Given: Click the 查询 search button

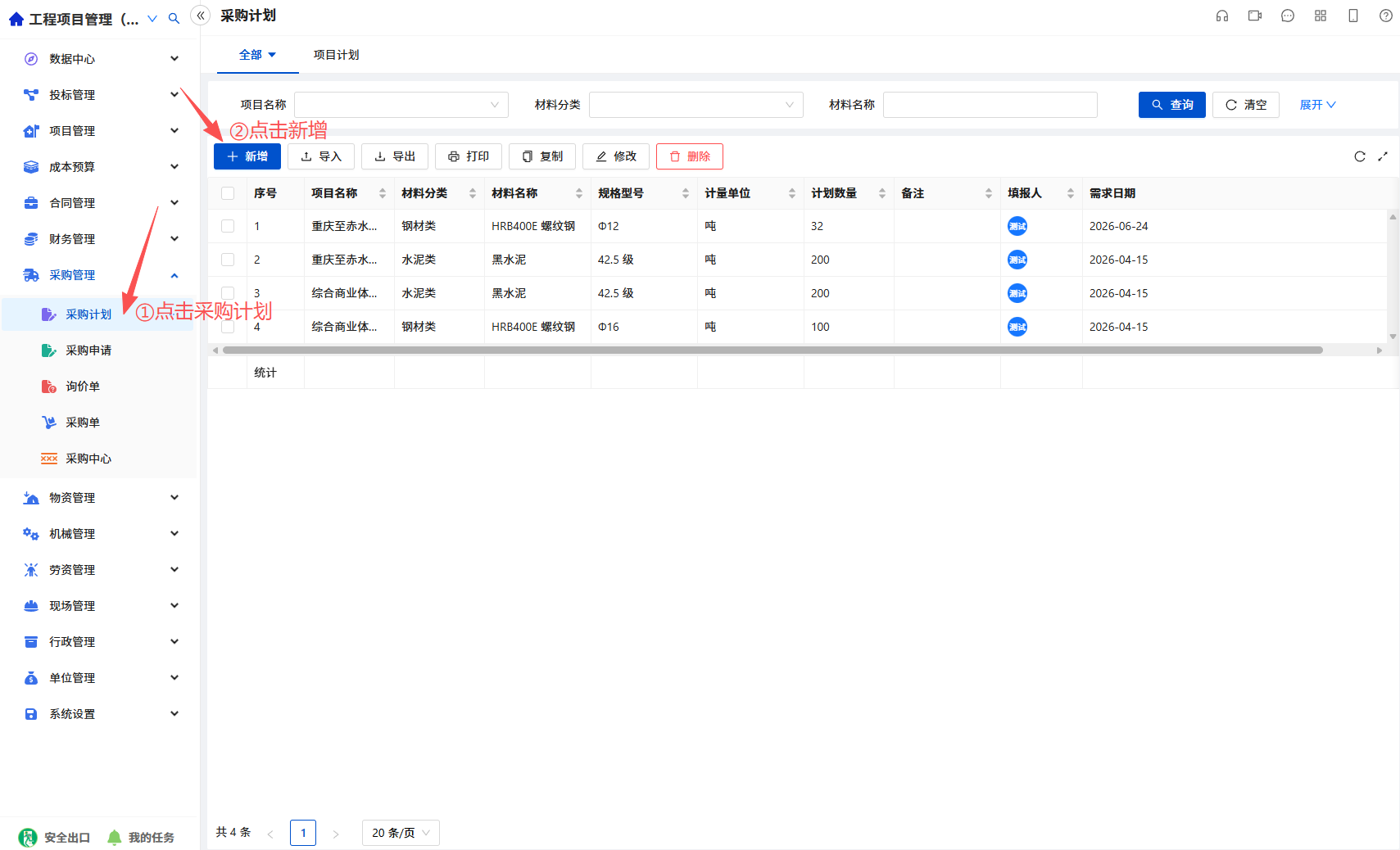Looking at the screenshot, I should [x=1172, y=105].
